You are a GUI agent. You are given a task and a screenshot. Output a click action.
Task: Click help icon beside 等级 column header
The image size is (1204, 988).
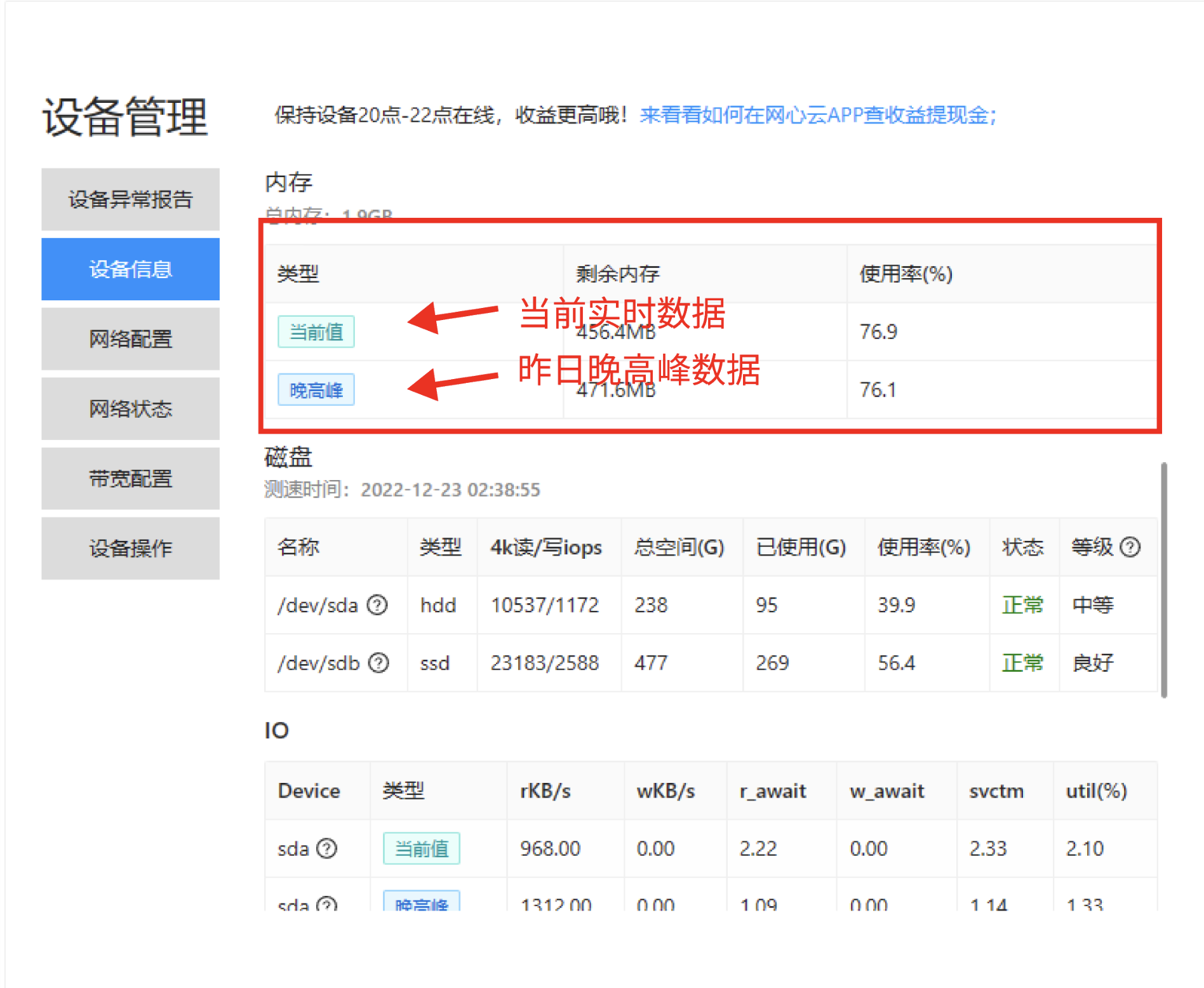point(1130,547)
